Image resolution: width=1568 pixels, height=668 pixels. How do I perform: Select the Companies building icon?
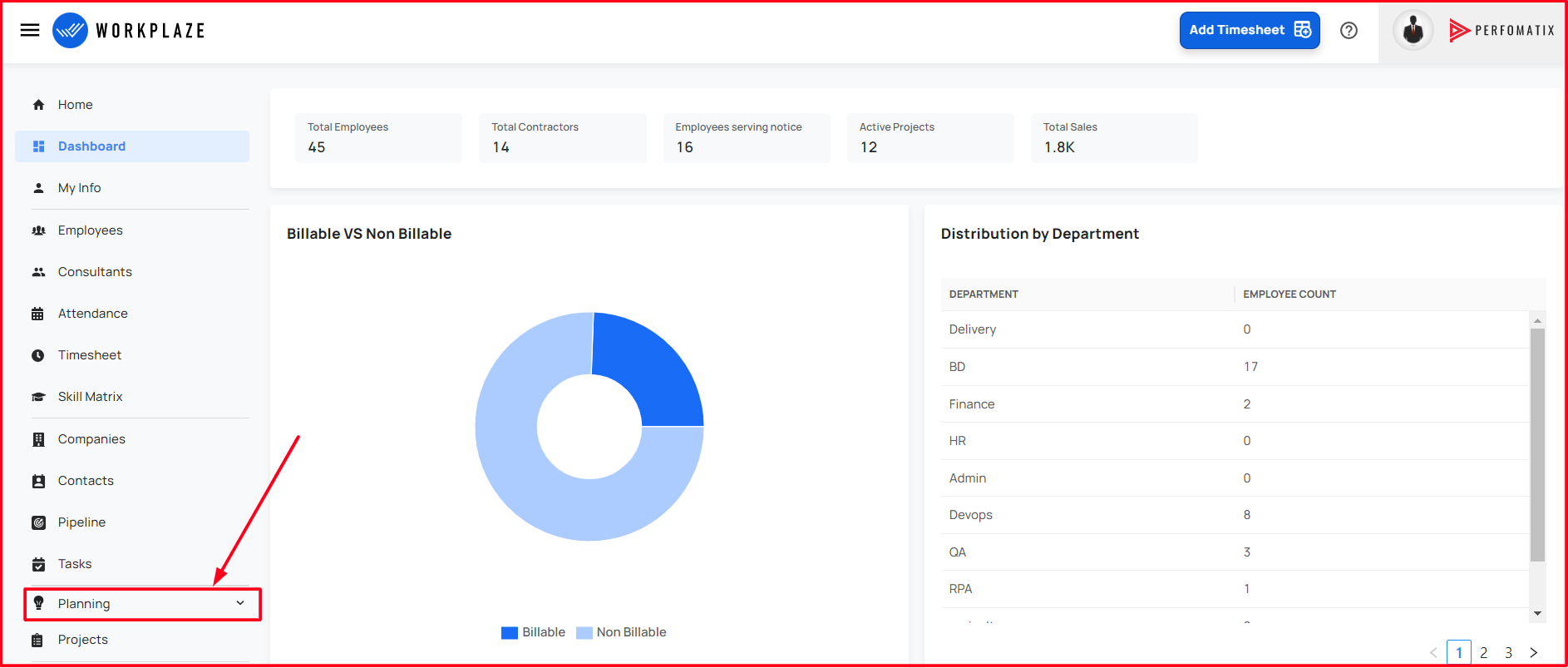coord(38,439)
